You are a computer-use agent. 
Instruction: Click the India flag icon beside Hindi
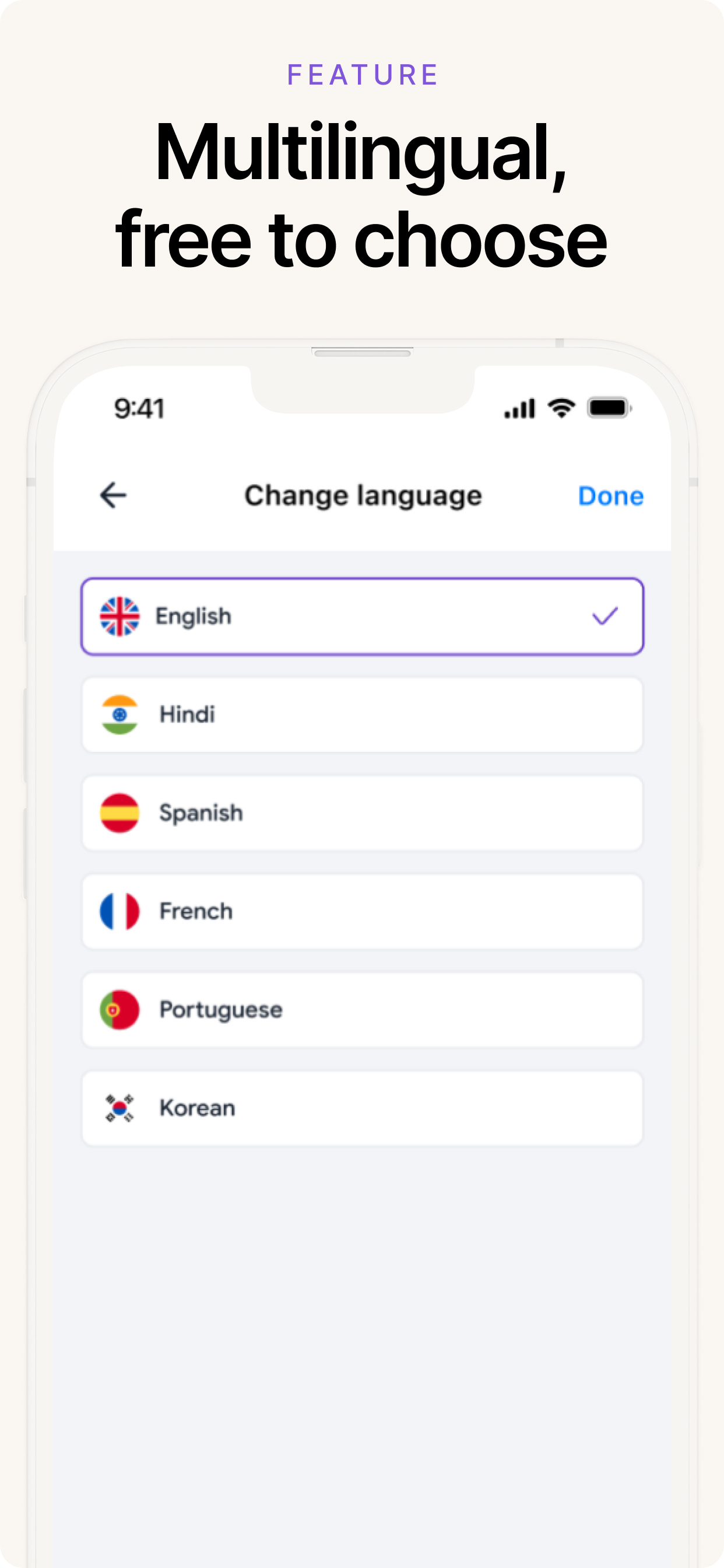pos(120,714)
